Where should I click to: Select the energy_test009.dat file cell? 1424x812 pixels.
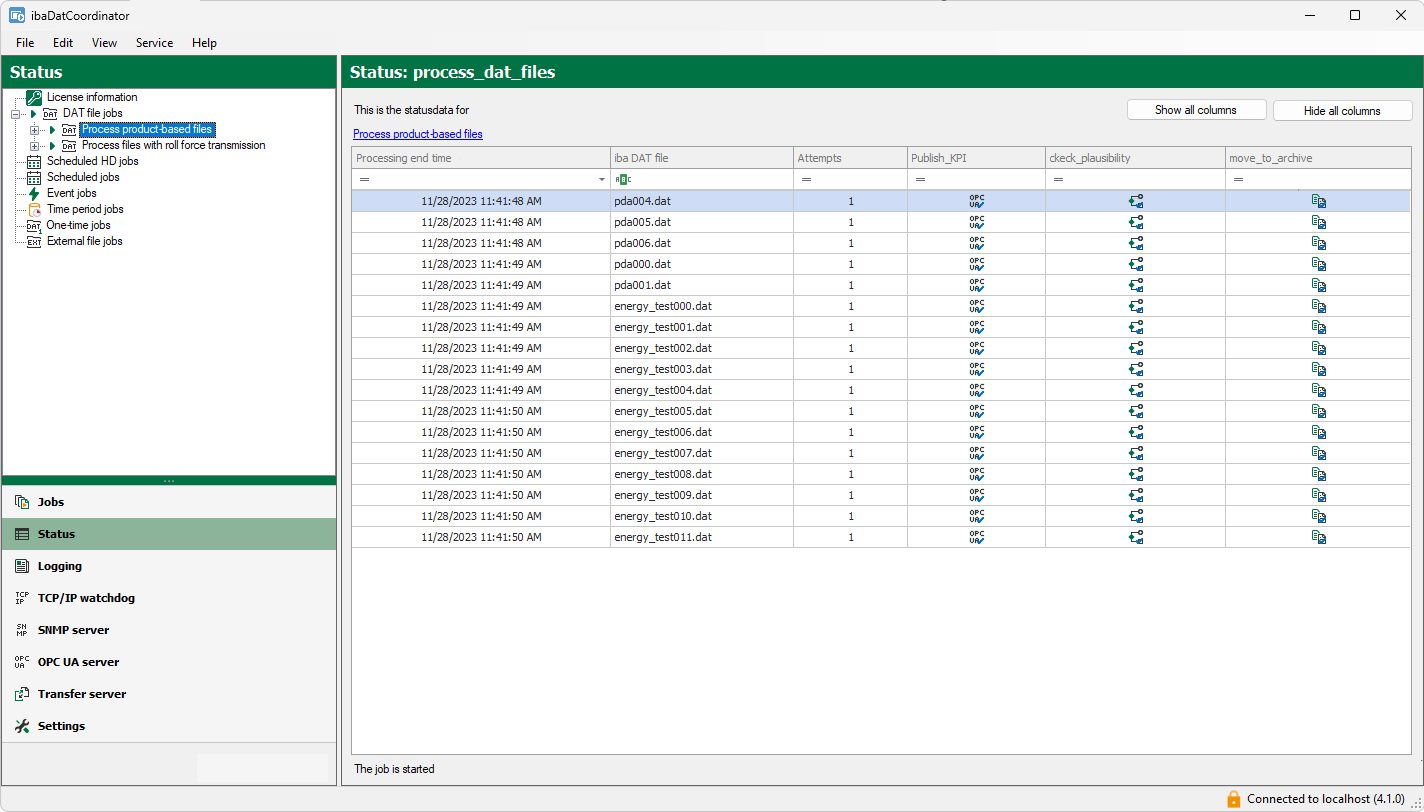[702, 495]
